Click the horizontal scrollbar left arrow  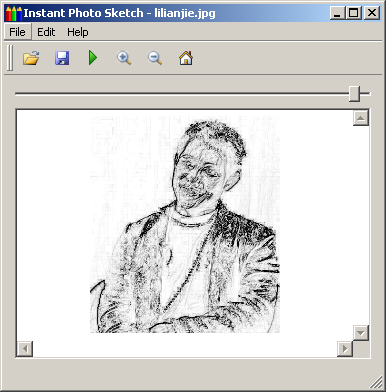point(25,349)
